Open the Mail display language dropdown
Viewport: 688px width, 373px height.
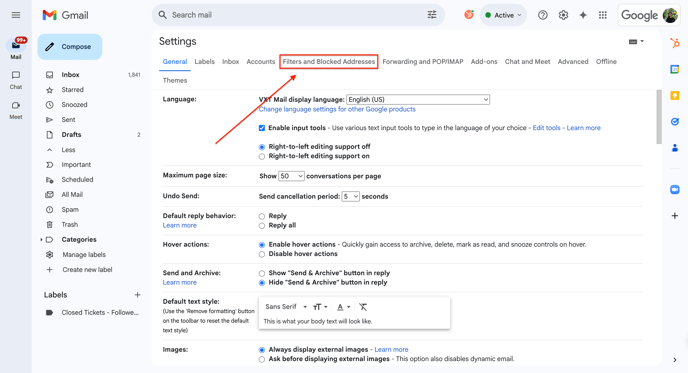click(x=418, y=100)
